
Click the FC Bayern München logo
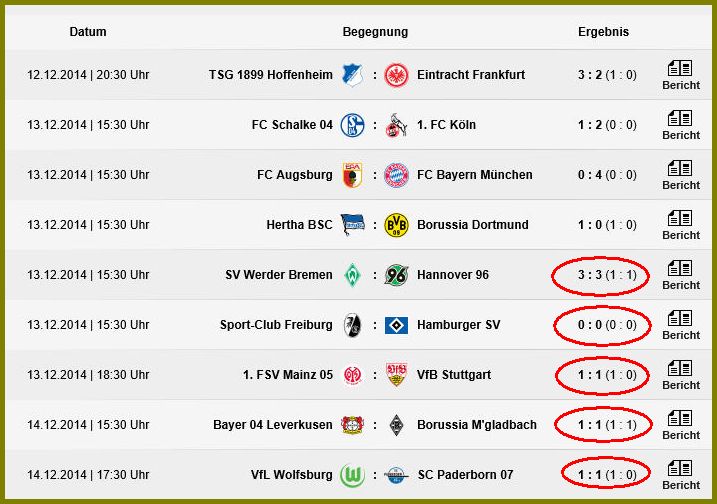pos(396,175)
